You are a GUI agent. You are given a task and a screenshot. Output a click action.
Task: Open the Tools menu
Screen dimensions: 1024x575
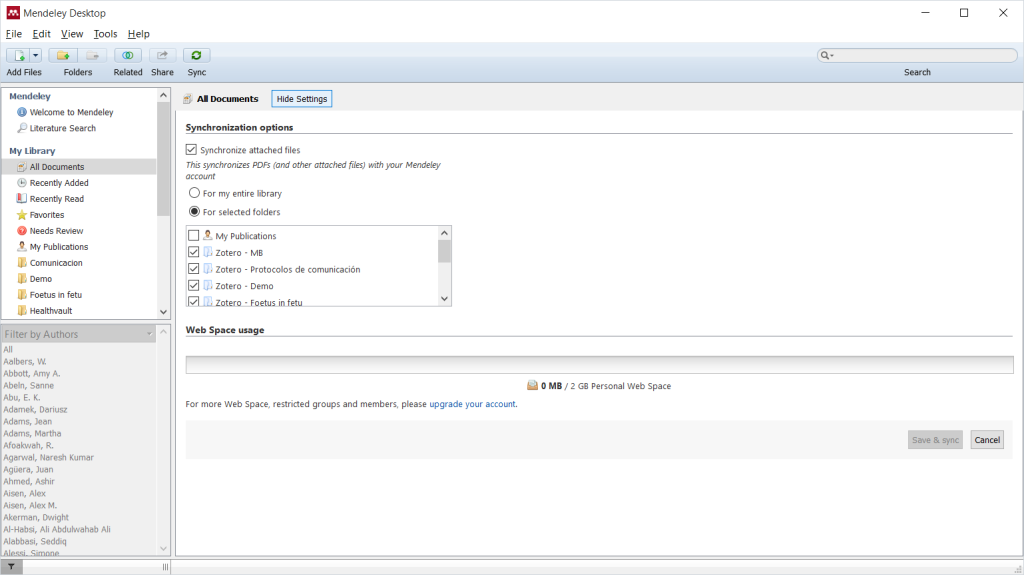(x=105, y=34)
